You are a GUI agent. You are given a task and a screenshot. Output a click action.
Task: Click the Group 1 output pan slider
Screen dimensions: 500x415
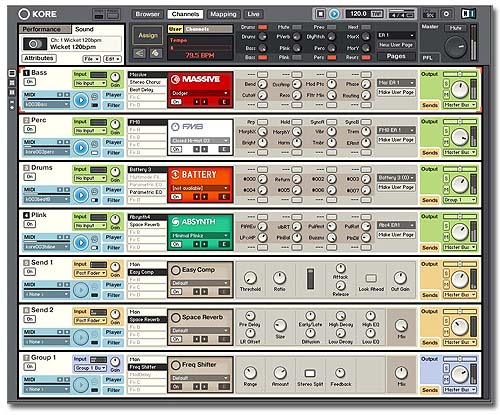460,359
